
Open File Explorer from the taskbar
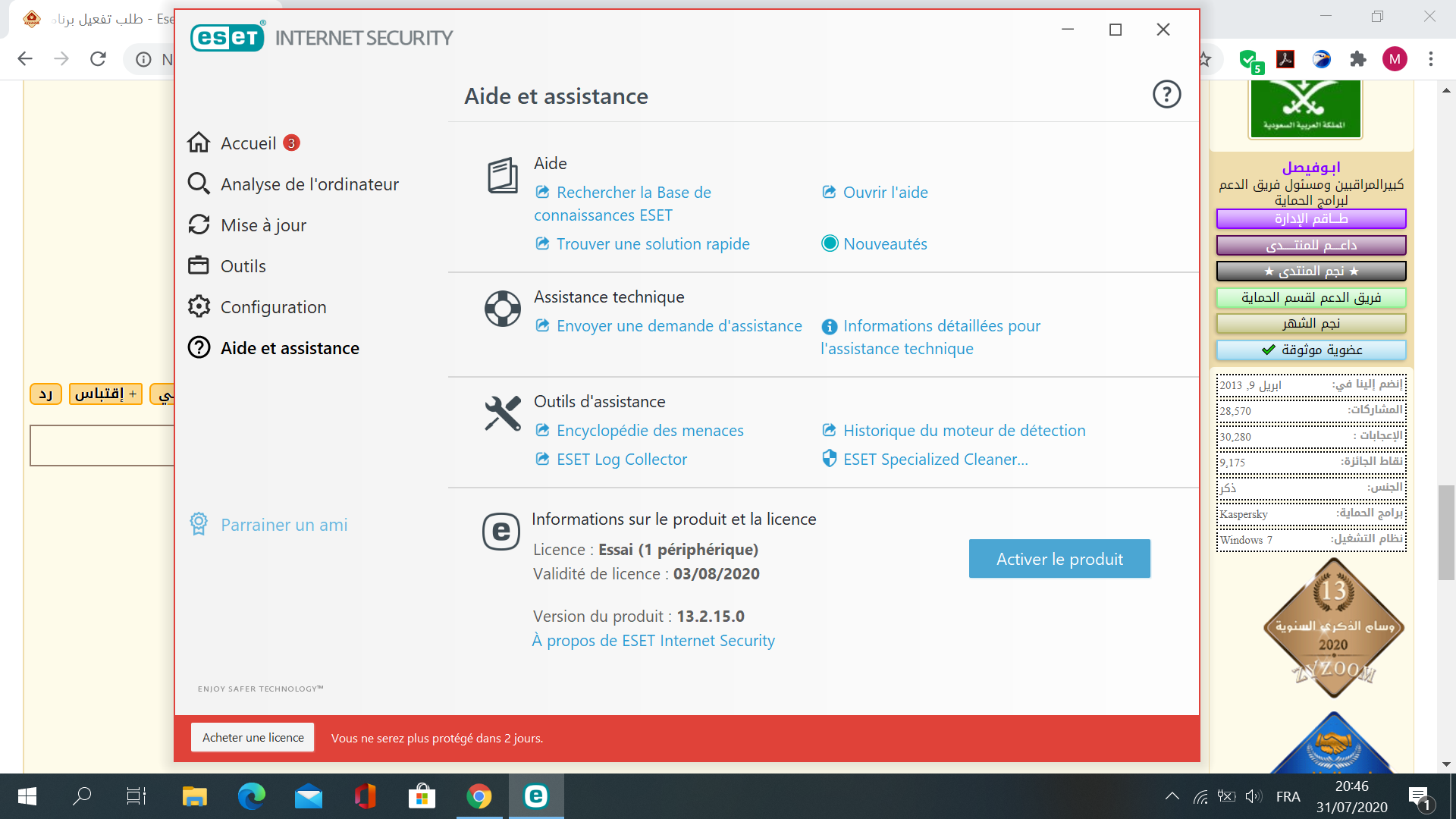tap(194, 796)
